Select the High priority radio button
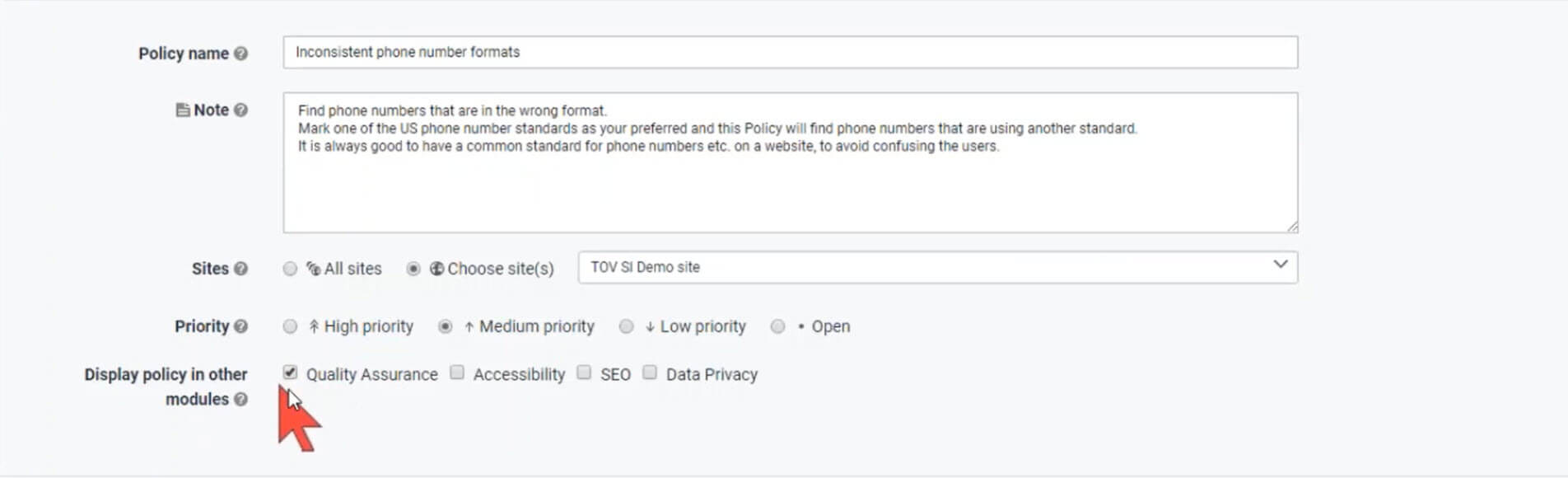The width and height of the screenshot is (1568, 478). point(290,326)
